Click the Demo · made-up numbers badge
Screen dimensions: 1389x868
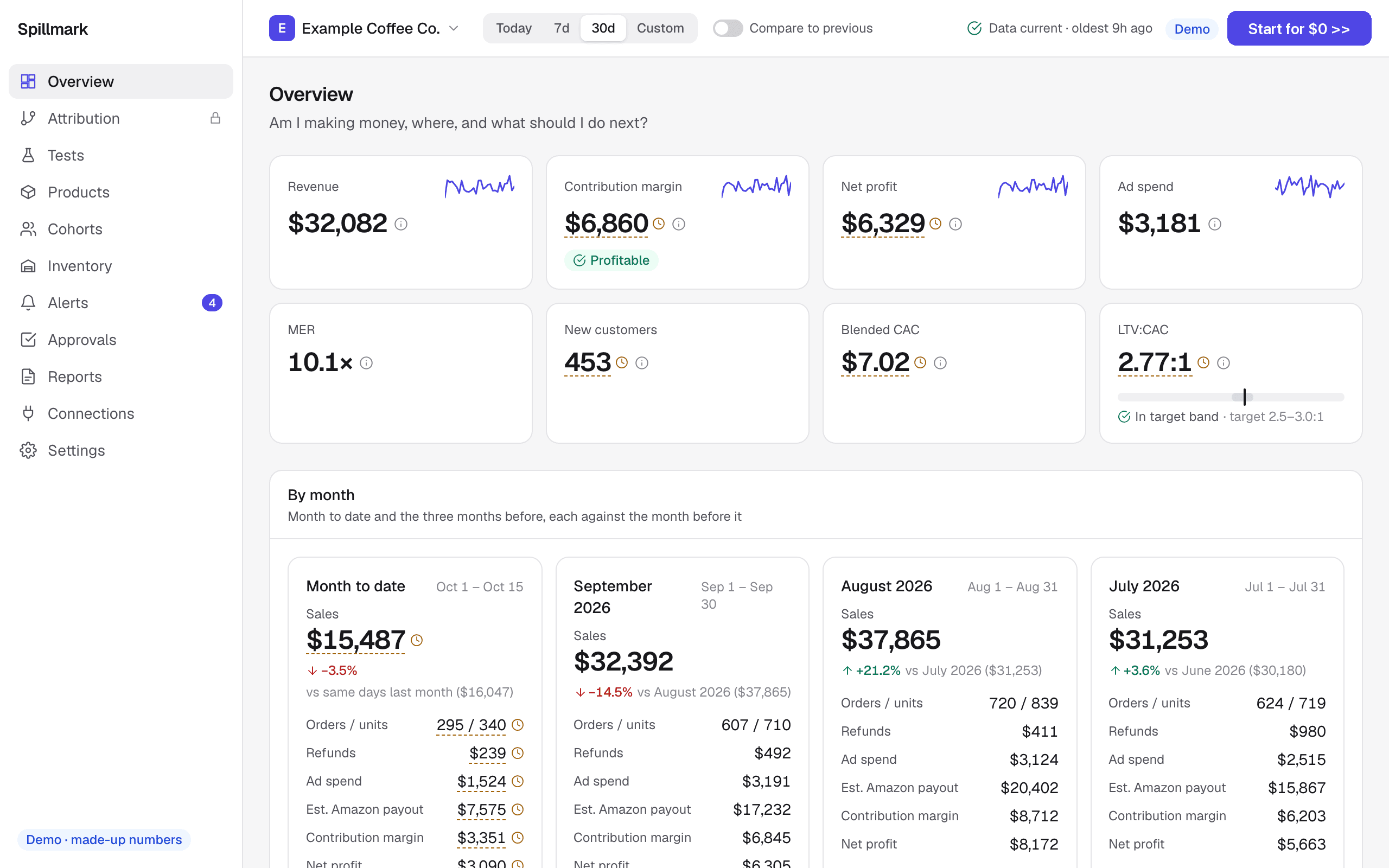(x=104, y=839)
